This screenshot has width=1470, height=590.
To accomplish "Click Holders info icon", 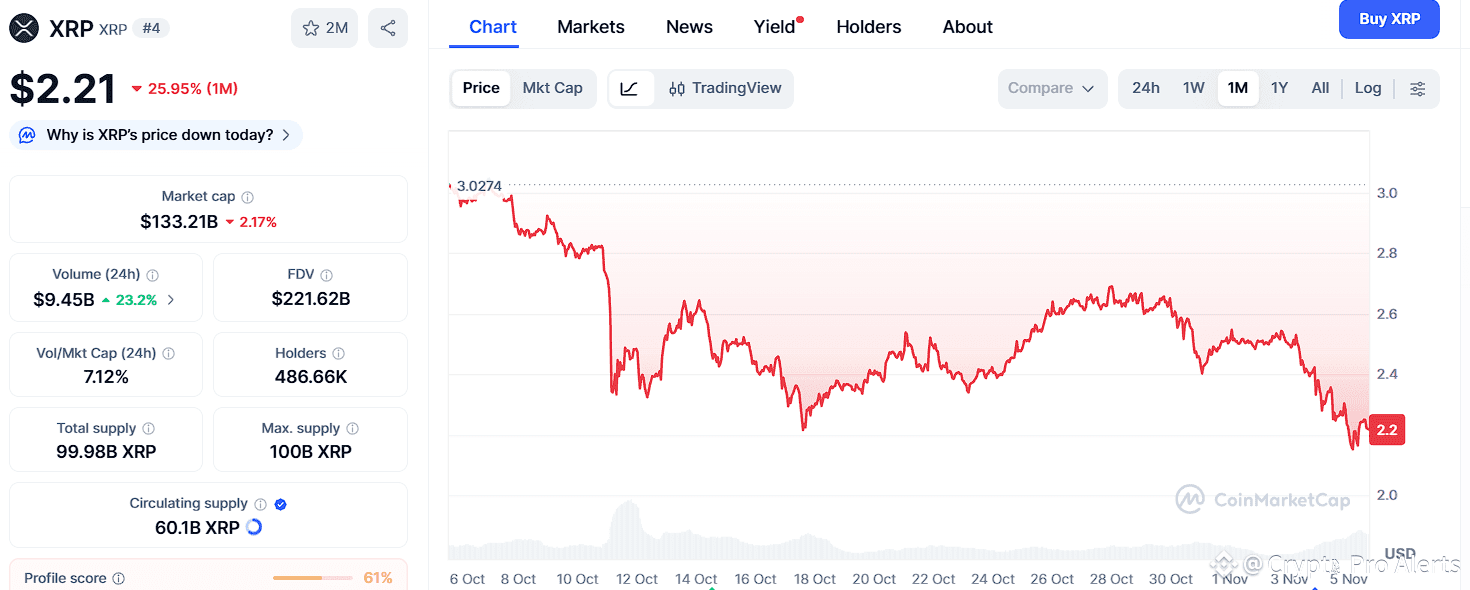I will [x=339, y=354].
